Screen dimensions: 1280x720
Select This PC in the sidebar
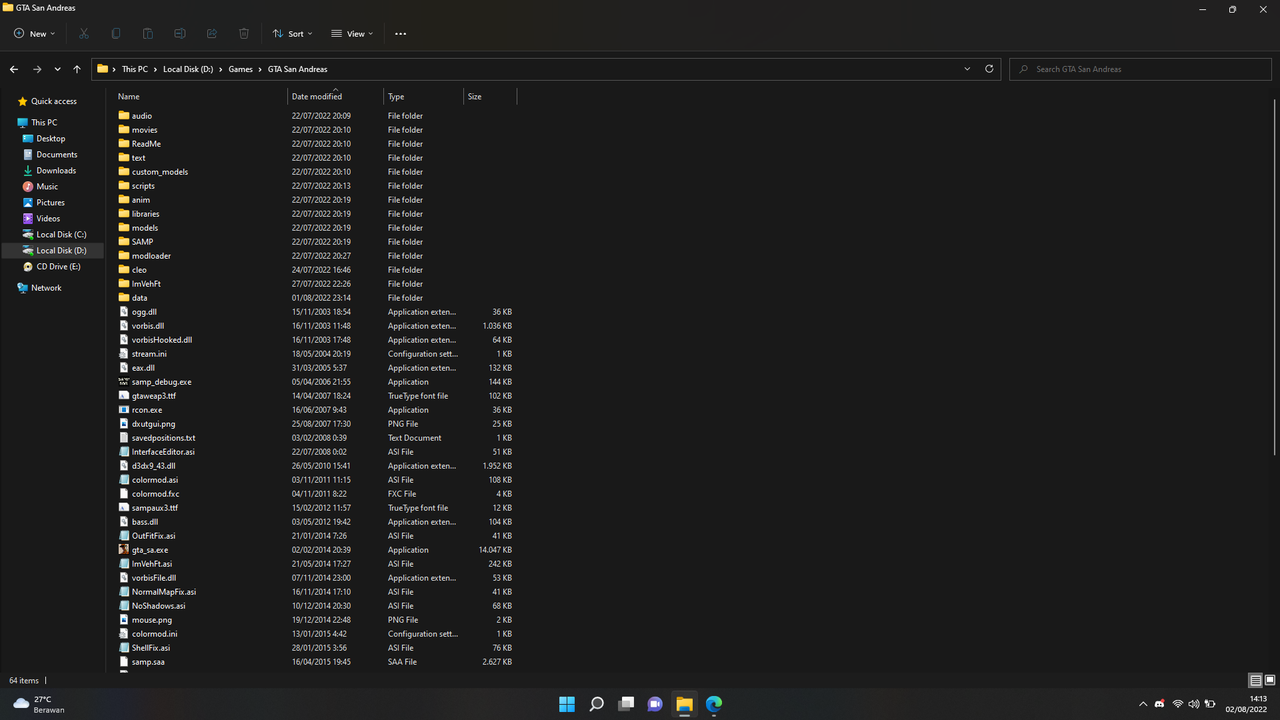pyautogui.click(x=44, y=123)
